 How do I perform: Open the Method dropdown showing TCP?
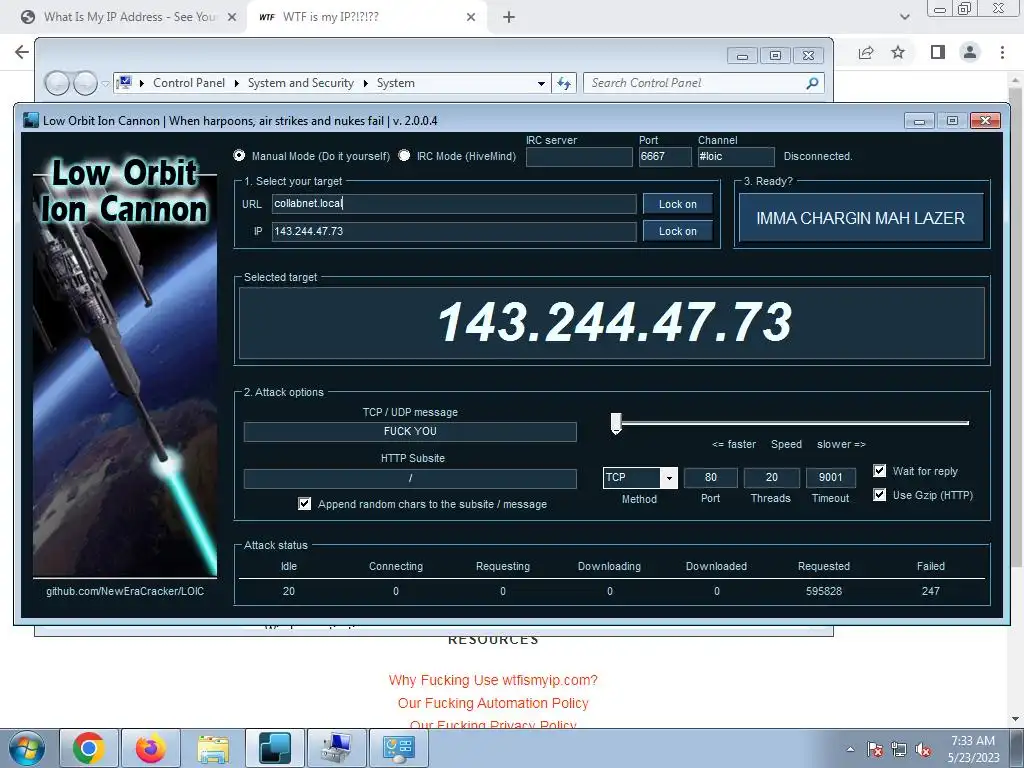[x=669, y=477]
